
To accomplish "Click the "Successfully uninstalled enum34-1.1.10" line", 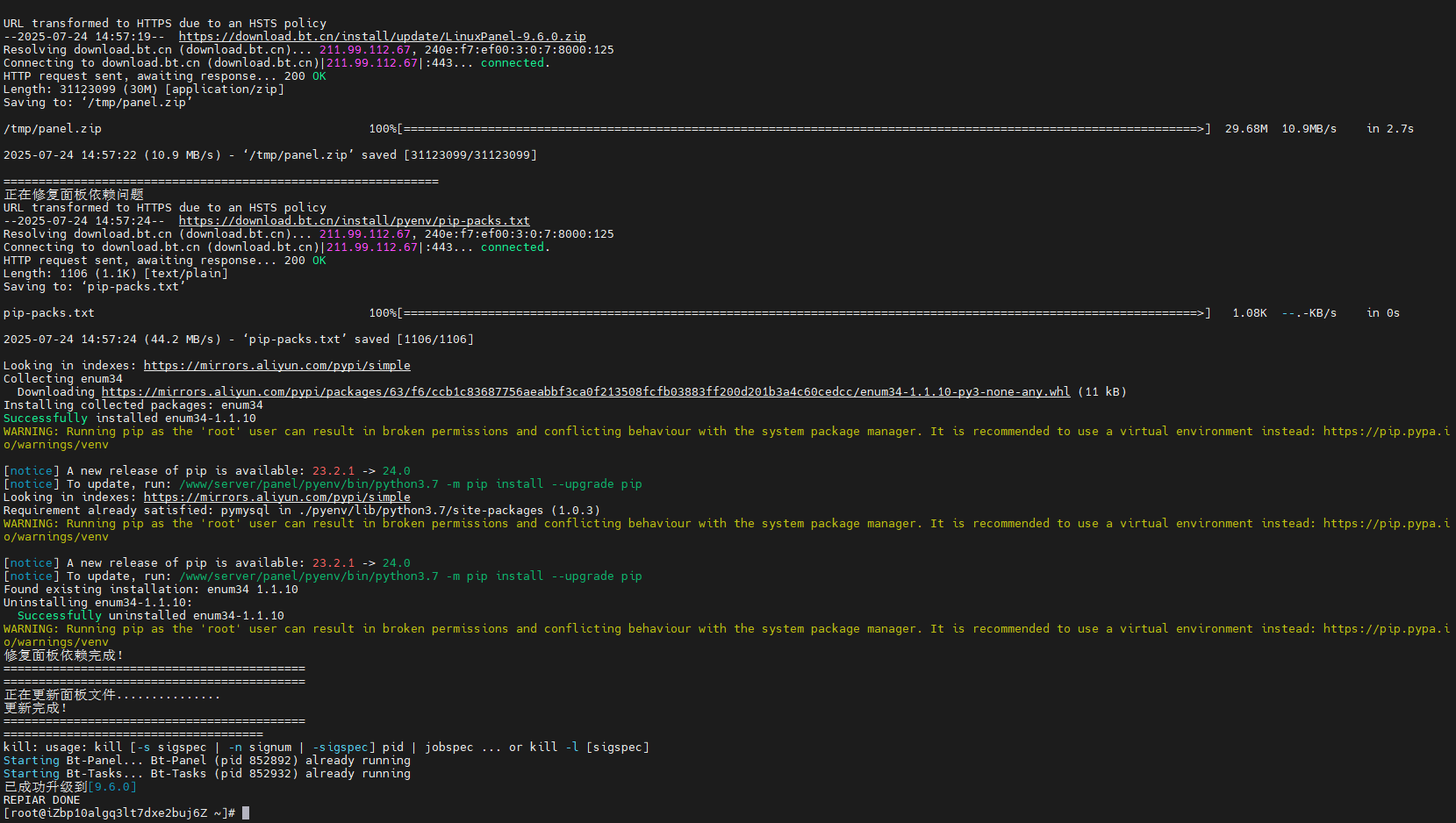I will coord(151,616).
